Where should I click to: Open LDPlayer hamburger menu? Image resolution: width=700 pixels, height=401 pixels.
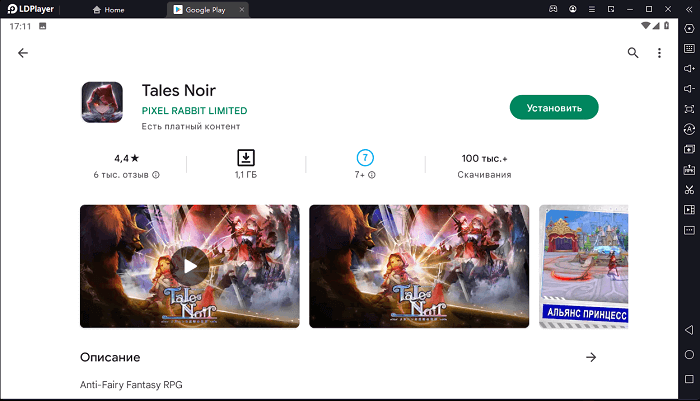592,9
